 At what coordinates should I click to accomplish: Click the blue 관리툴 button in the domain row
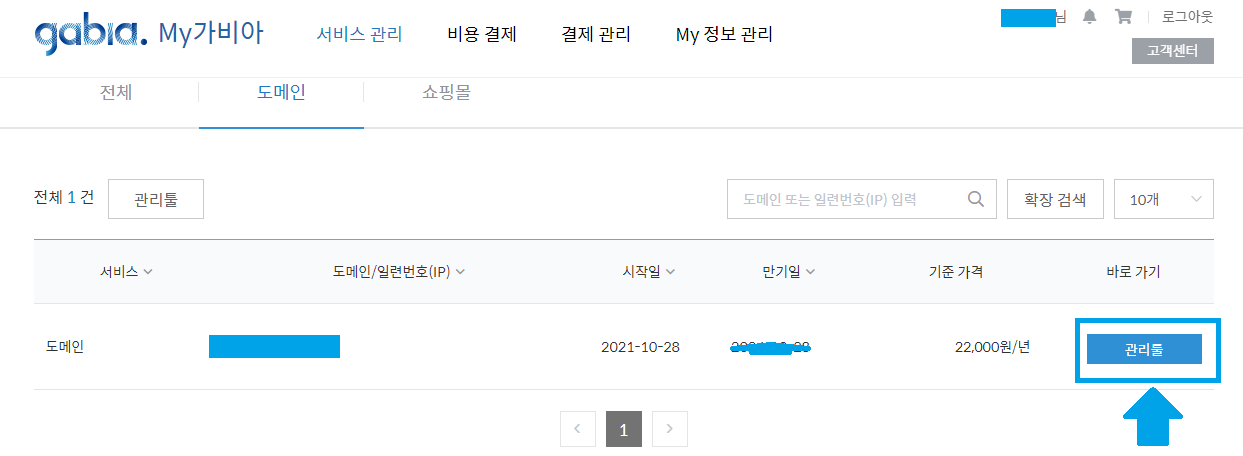1144,349
